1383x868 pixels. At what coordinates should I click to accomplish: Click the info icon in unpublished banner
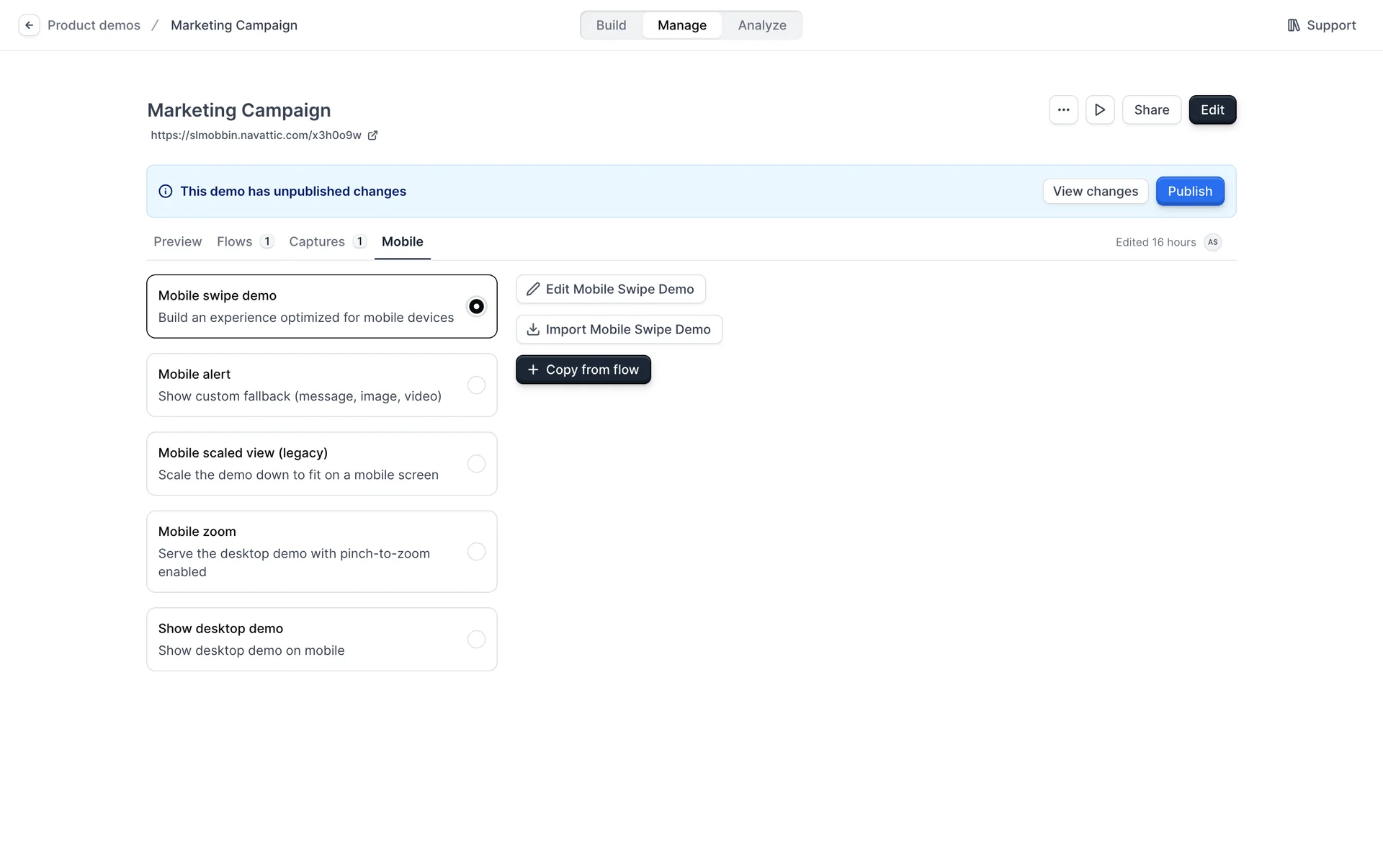click(x=166, y=192)
